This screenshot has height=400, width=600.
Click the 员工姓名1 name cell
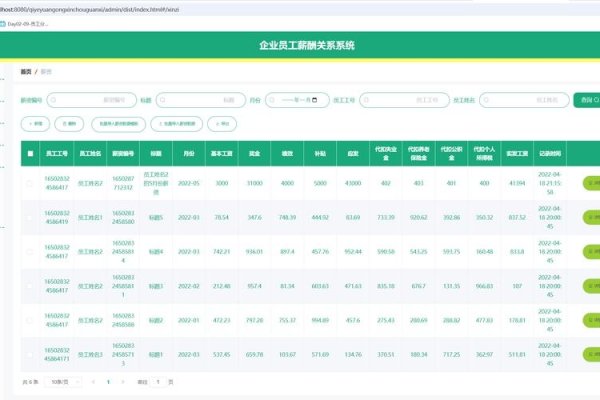[x=90, y=217]
